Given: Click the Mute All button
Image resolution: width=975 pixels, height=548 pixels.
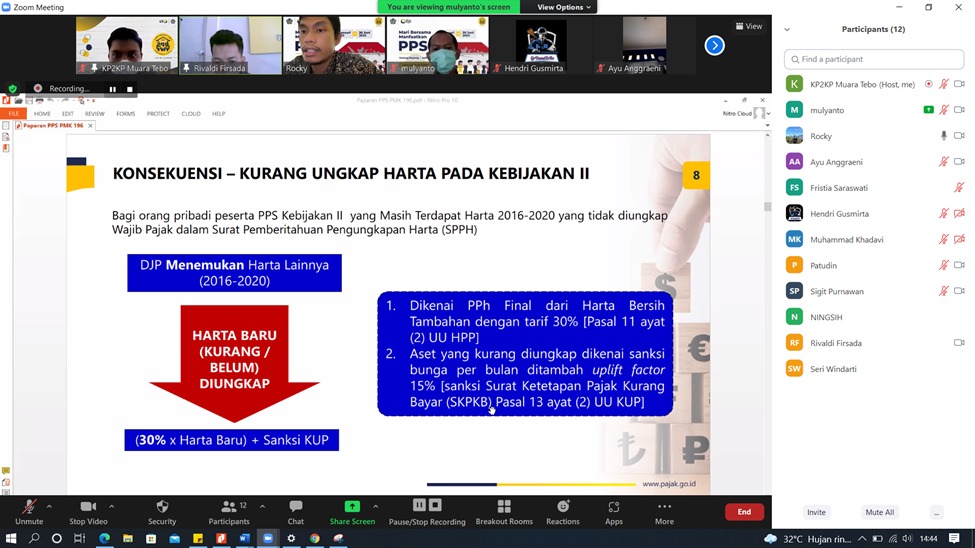Looking at the screenshot, I should [879, 512].
